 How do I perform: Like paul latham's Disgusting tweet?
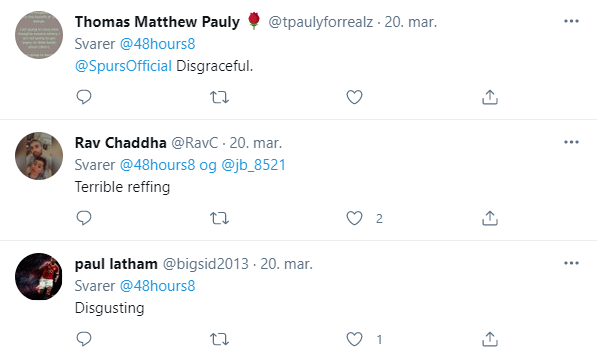point(354,339)
